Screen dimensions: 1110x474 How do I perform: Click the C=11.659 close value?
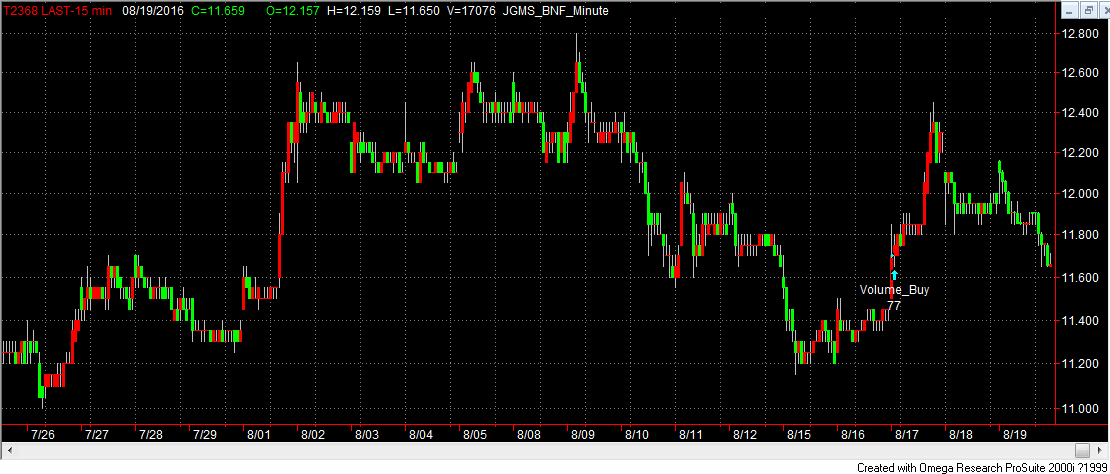pos(216,11)
